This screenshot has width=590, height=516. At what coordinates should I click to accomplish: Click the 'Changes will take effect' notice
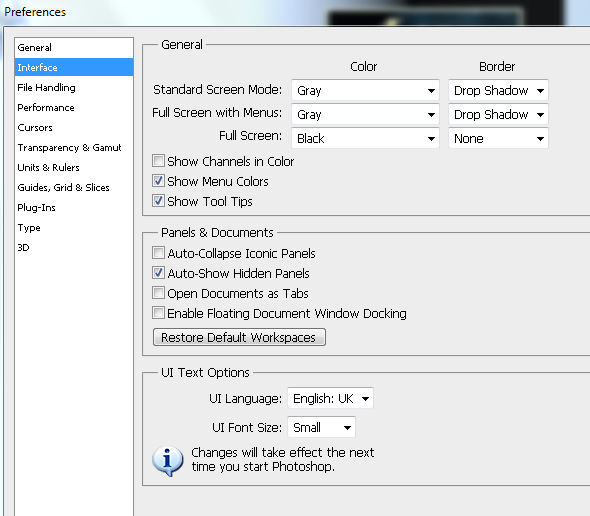283,460
